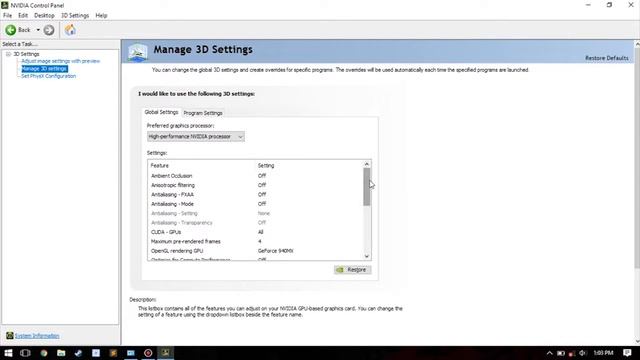Screen dimensions: 640x360
Task: Click the Restore button
Action: [353, 270]
